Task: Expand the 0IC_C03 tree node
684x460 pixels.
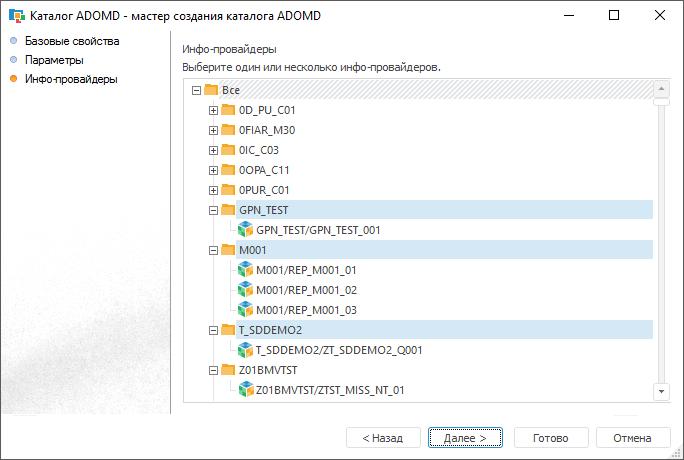Action: tap(213, 150)
